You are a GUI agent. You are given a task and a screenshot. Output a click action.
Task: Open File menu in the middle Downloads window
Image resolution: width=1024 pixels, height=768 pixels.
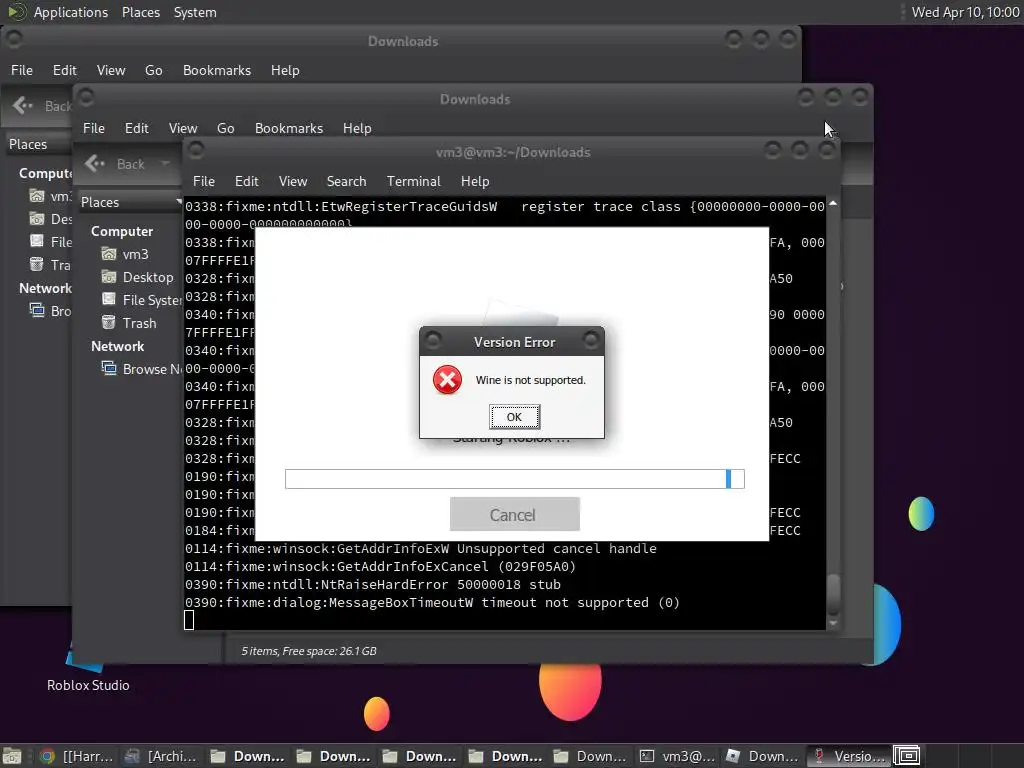click(93, 128)
